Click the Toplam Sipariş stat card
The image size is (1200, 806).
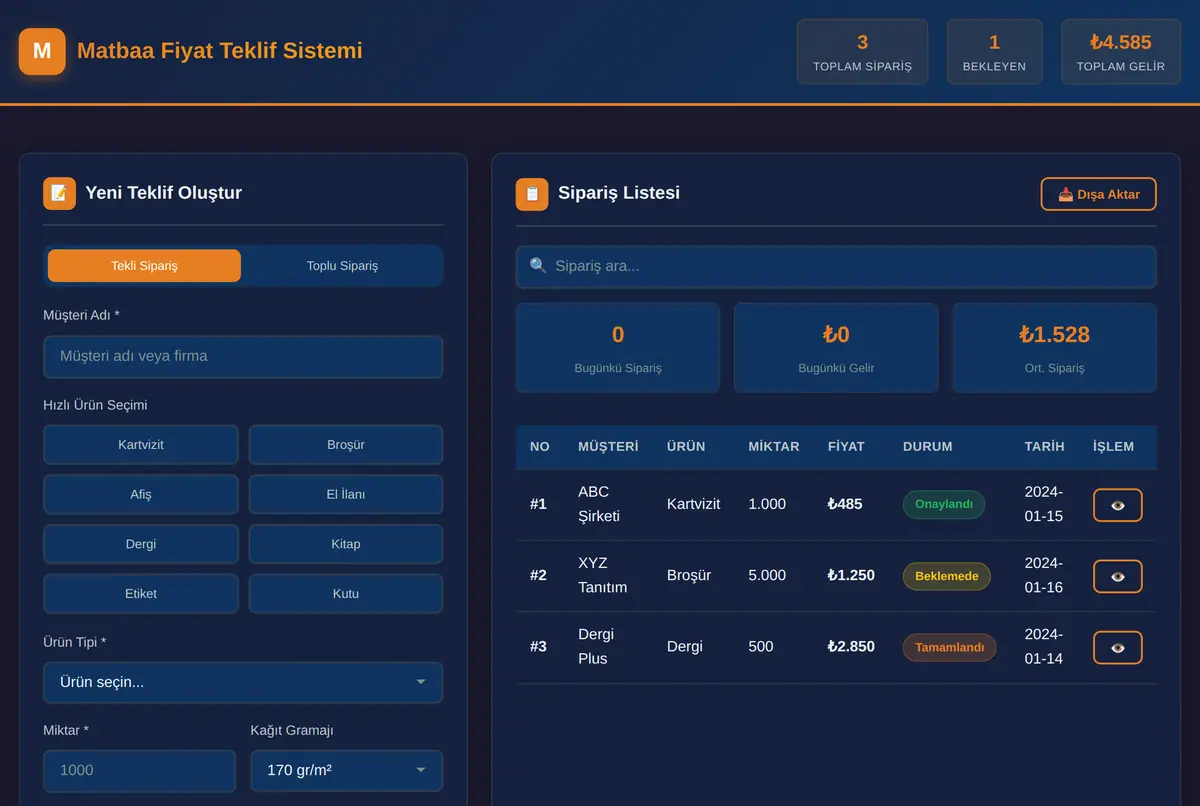[862, 52]
